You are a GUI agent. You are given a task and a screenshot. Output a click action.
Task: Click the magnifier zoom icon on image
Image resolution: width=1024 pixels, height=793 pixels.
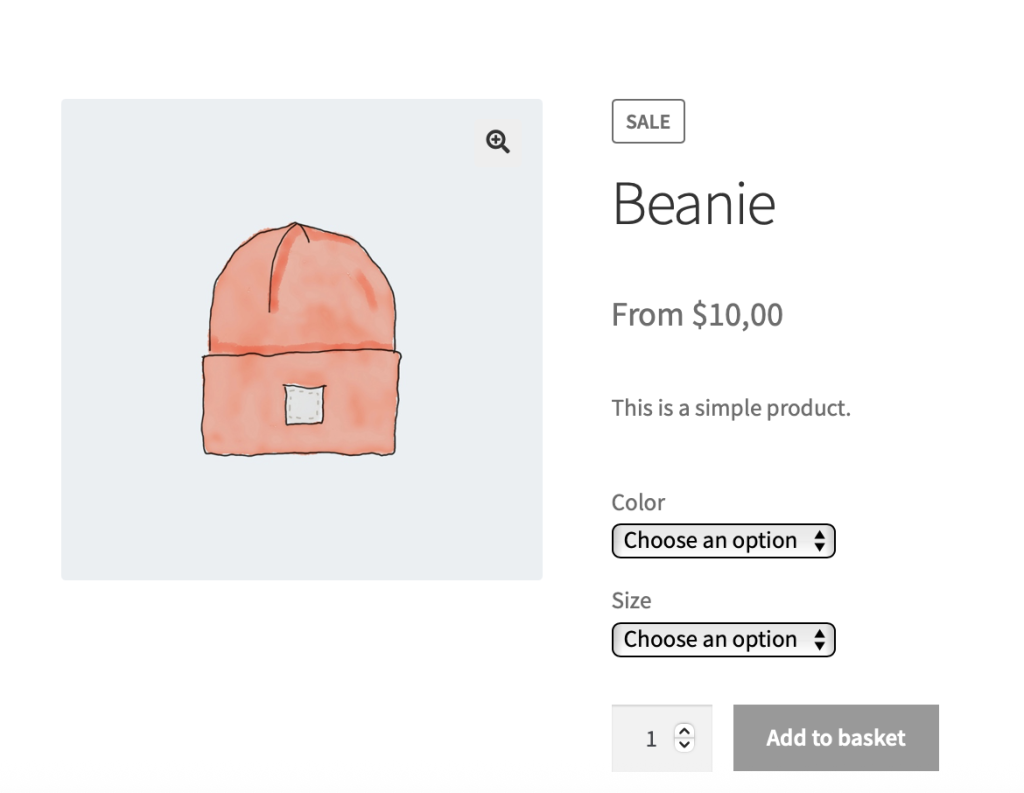coord(498,142)
